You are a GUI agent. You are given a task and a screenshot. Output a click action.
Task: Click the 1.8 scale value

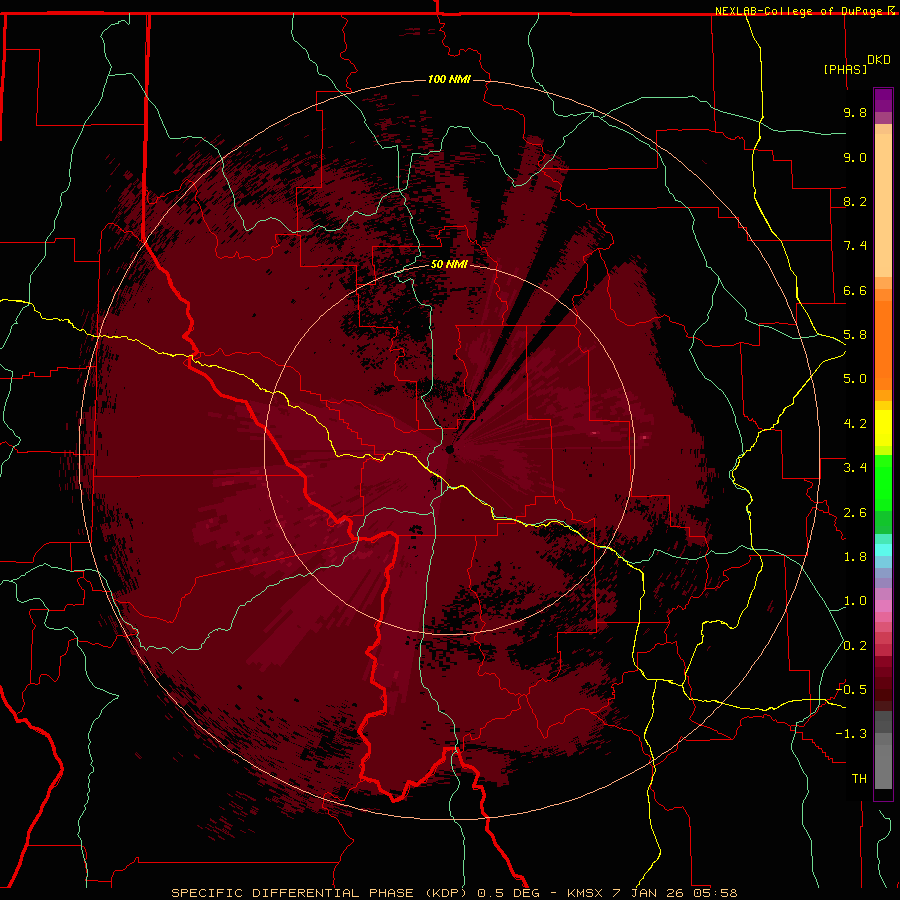855,557
